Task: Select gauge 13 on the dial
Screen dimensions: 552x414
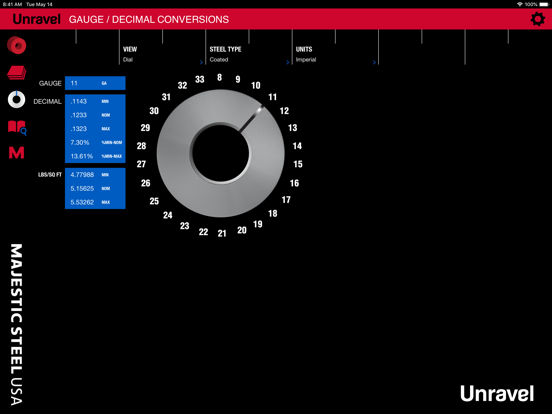Action: (x=293, y=128)
